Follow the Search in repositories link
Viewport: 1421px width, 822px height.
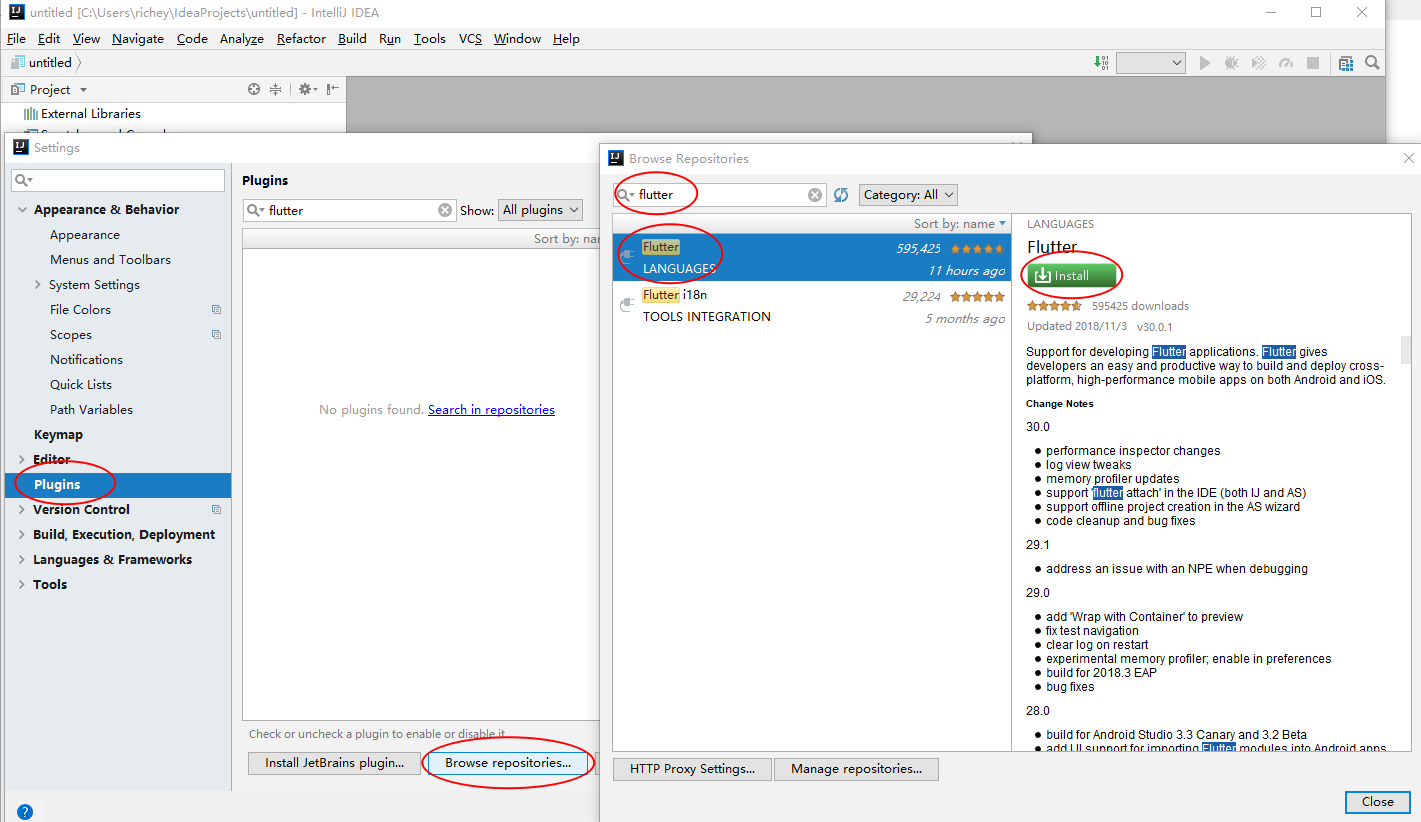[x=491, y=410]
